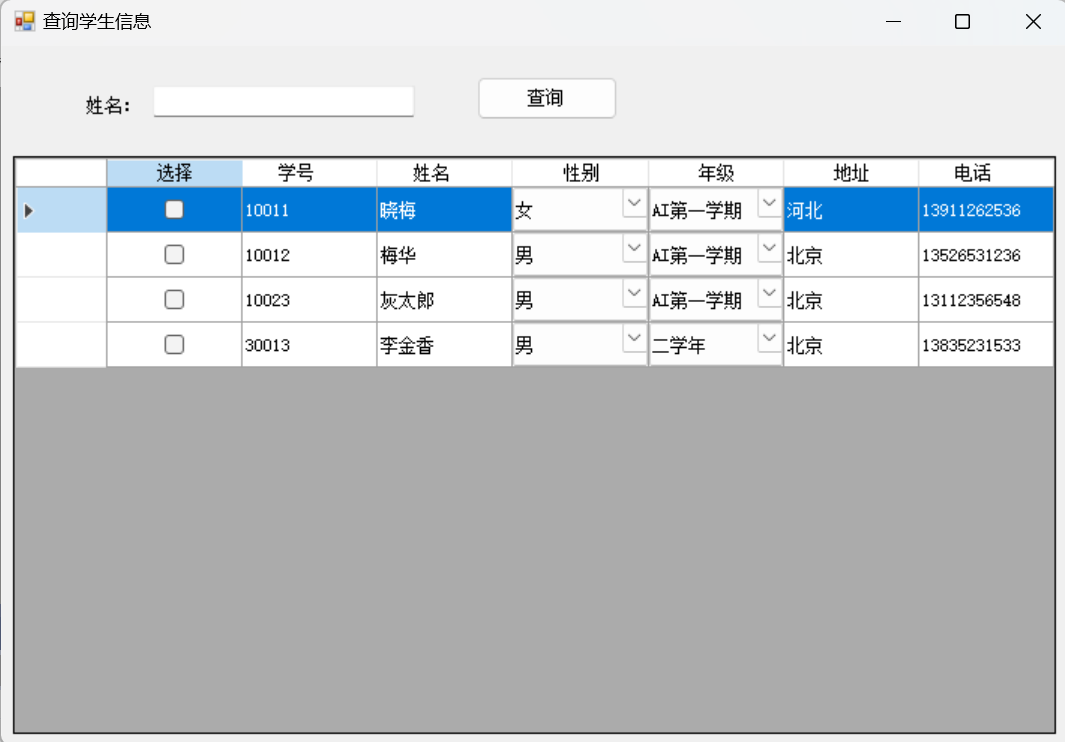Check the checkbox for student 10011
This screenshot has width=1065, height=742.
pos(174,210)
